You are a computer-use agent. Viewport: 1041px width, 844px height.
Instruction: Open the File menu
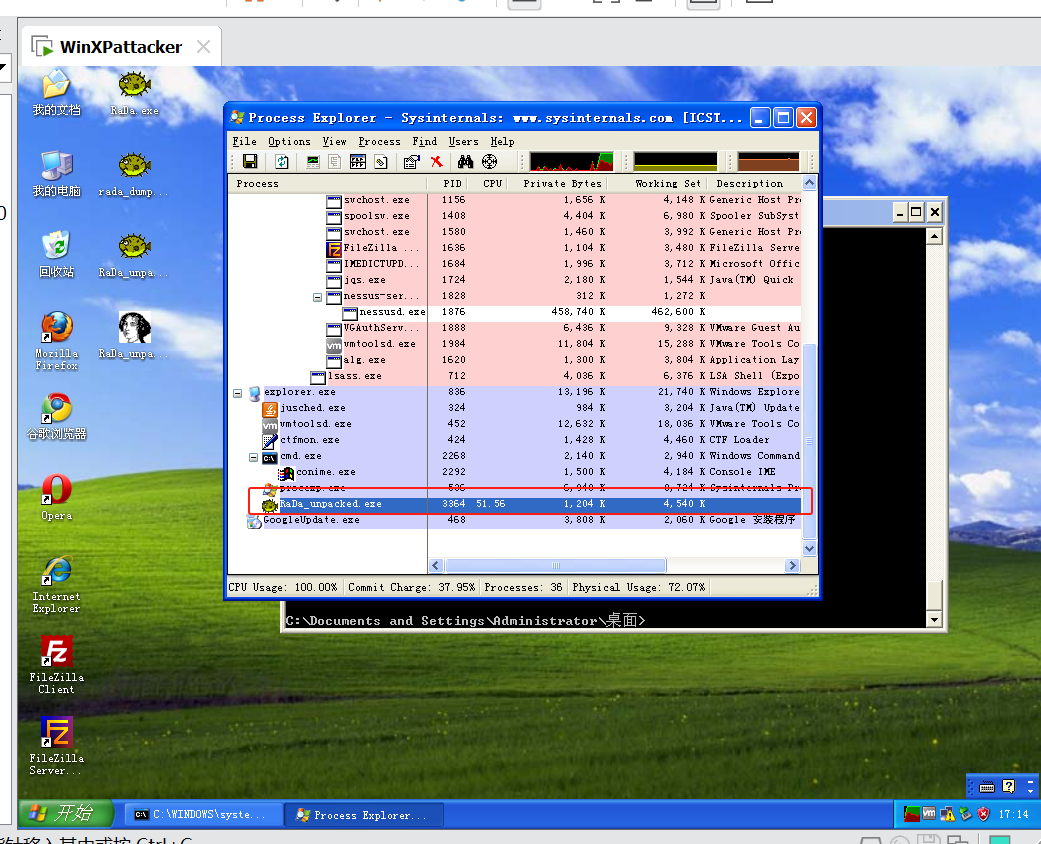[244, 141]
